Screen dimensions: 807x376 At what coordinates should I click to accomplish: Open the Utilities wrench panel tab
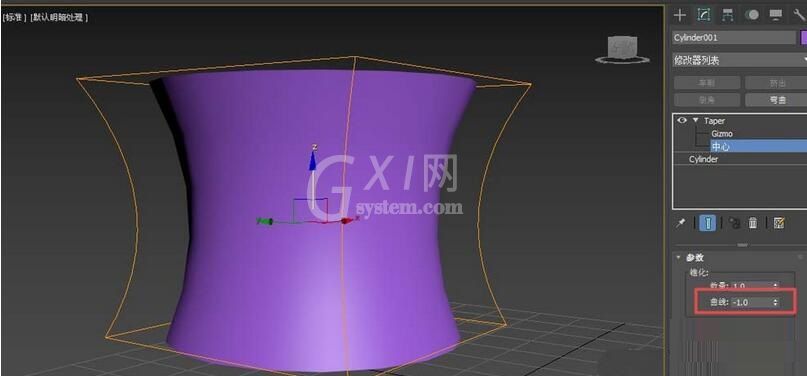799,15
